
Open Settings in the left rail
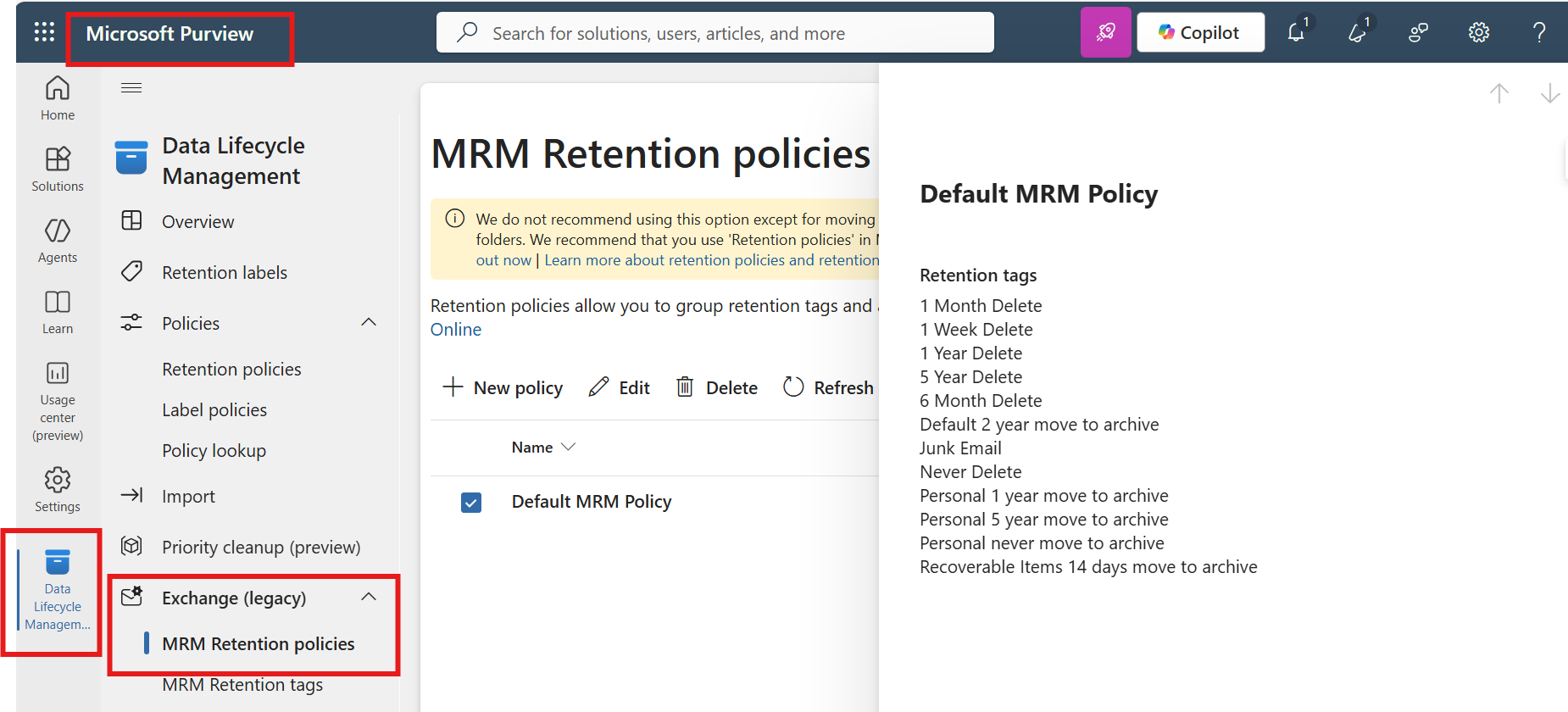click(x=58, y=490)
